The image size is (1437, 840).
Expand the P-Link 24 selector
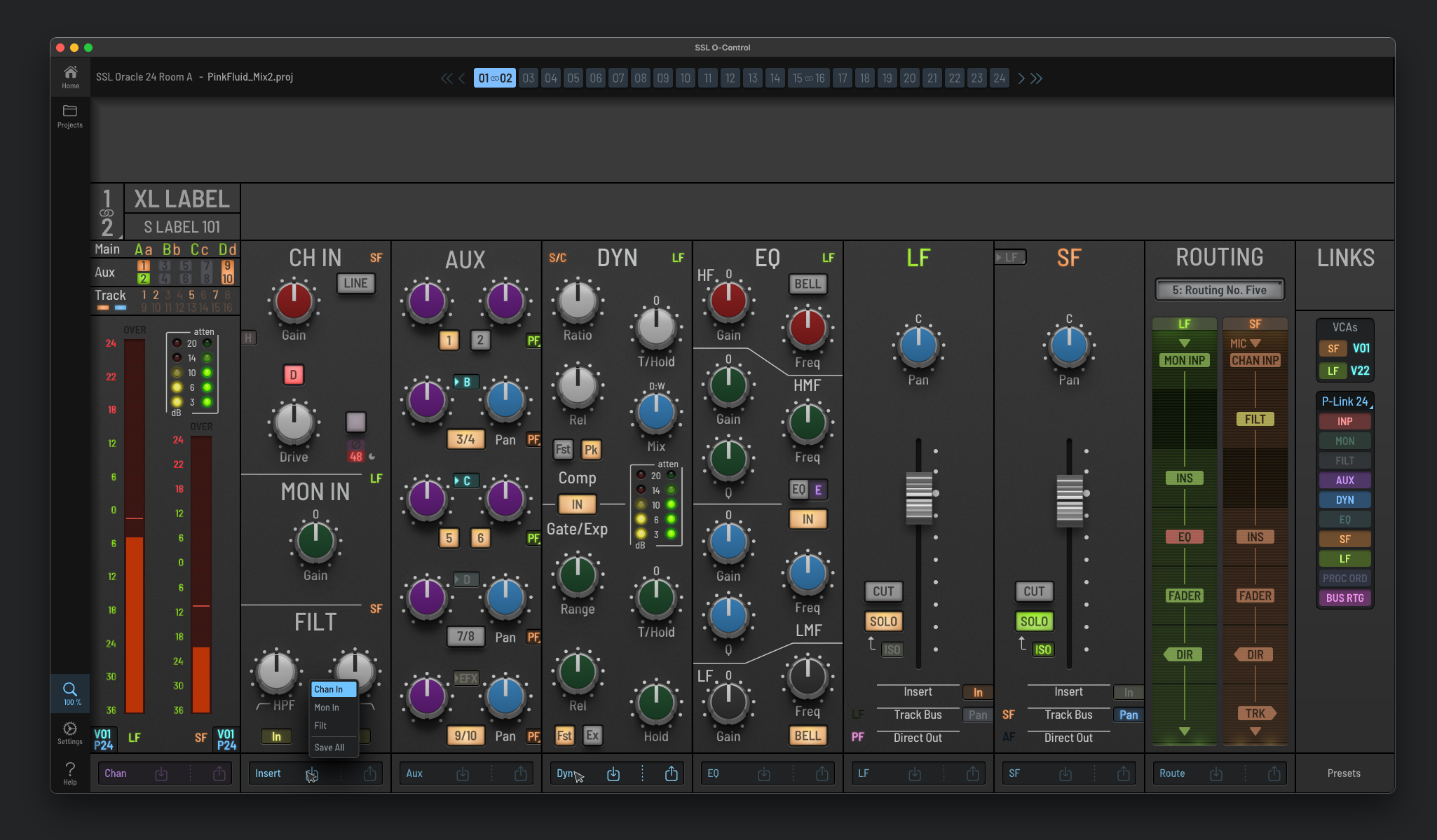1345,401
